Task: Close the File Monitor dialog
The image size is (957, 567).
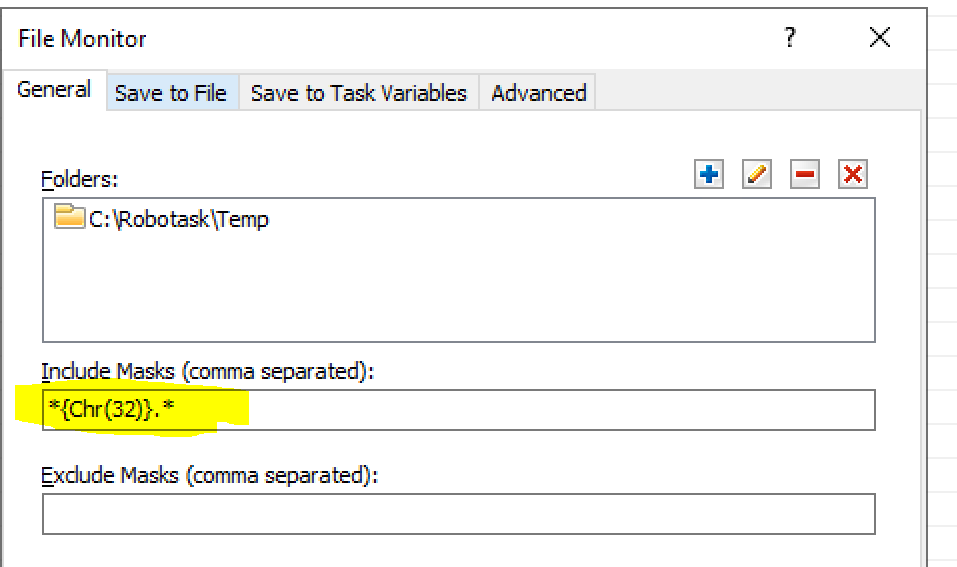Action: point(880,39)
